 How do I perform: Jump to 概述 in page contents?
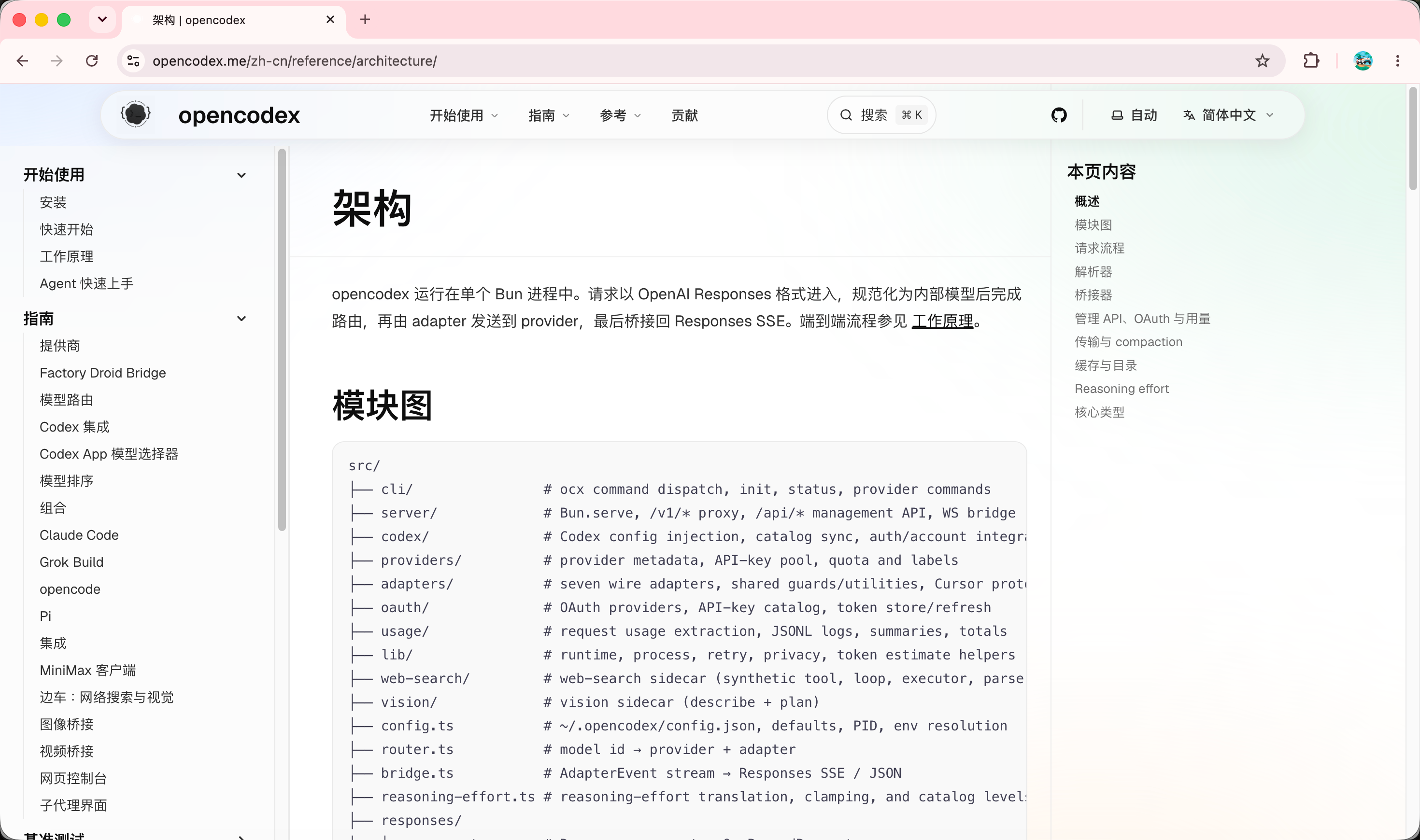tap(1087, 201)
